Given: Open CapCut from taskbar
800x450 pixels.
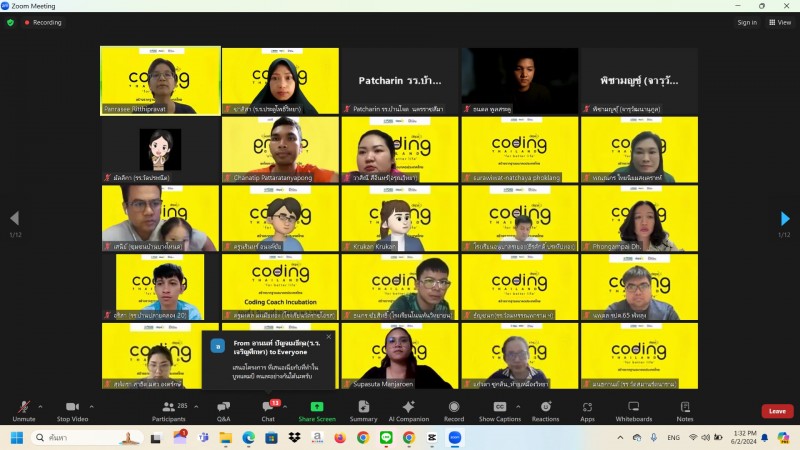Looking at the screenshot, I should click(432, 438).
